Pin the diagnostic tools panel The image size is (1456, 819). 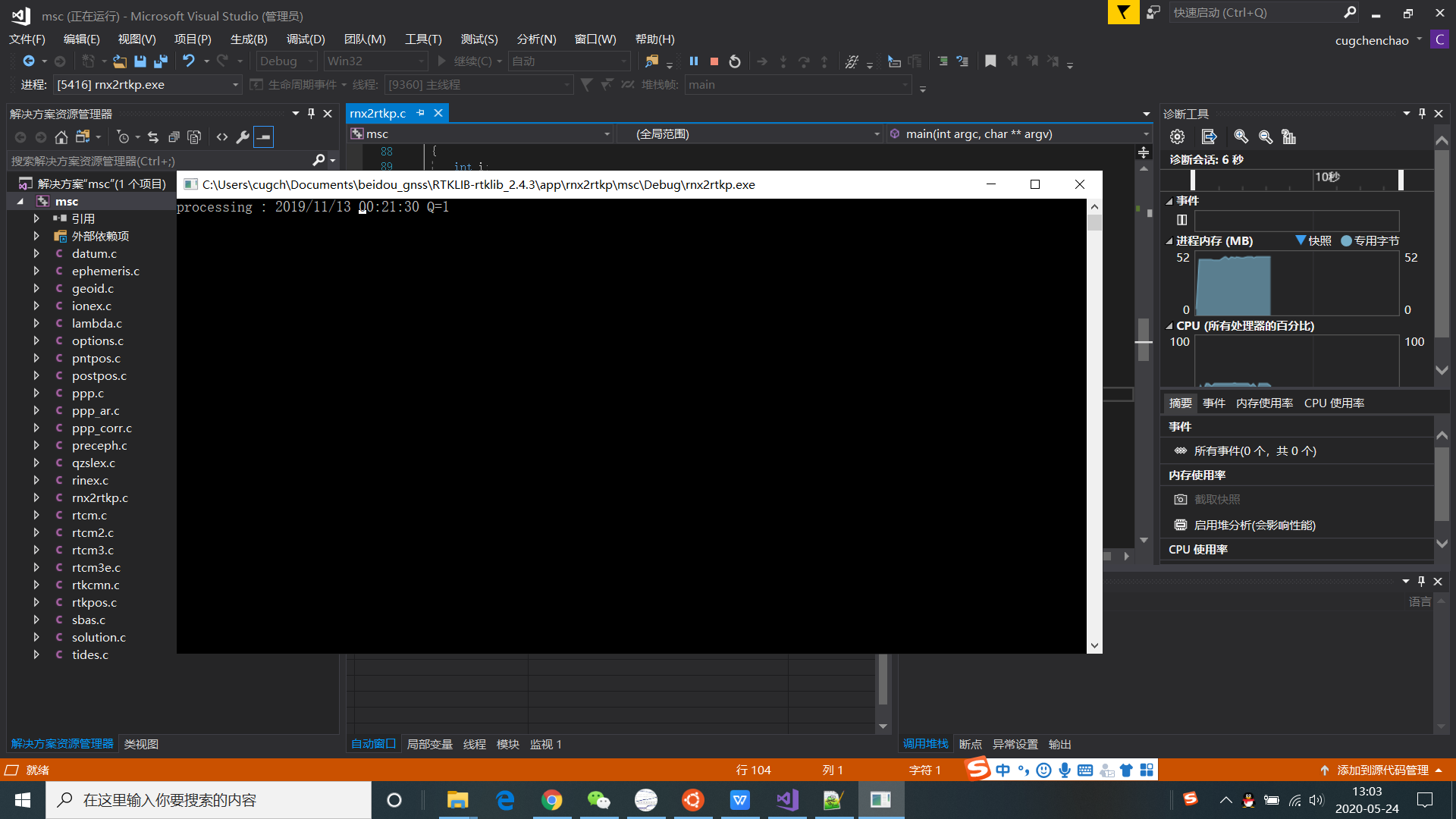pos(1422,113)
